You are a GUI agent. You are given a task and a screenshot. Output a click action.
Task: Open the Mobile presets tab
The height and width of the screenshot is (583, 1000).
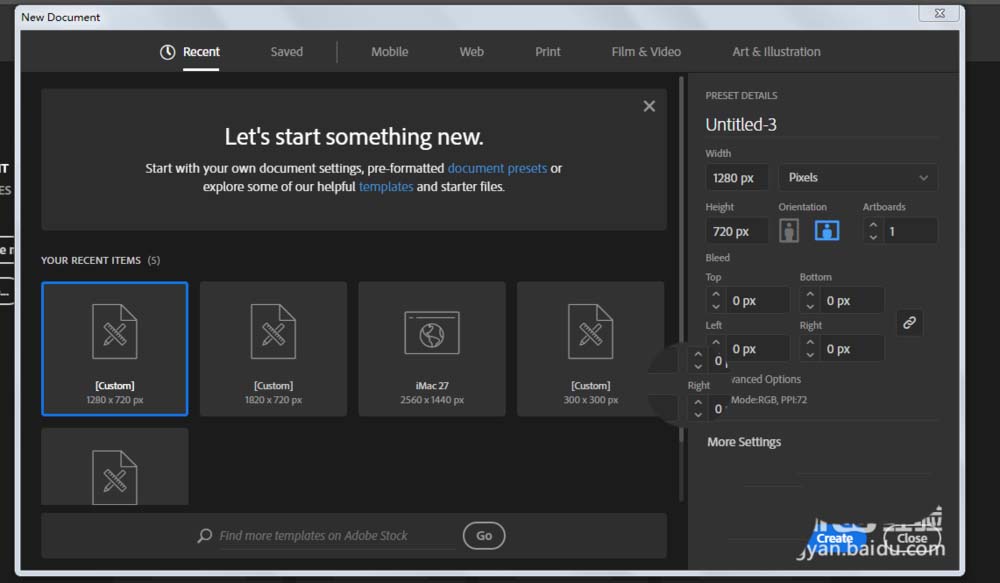[x=389, y=52]
